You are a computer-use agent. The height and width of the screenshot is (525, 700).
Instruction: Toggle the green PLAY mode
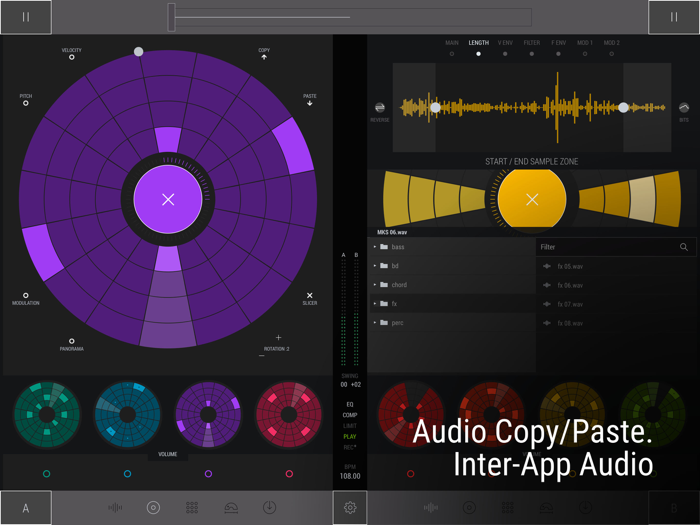pyautogui.click(x=350, y=437)
